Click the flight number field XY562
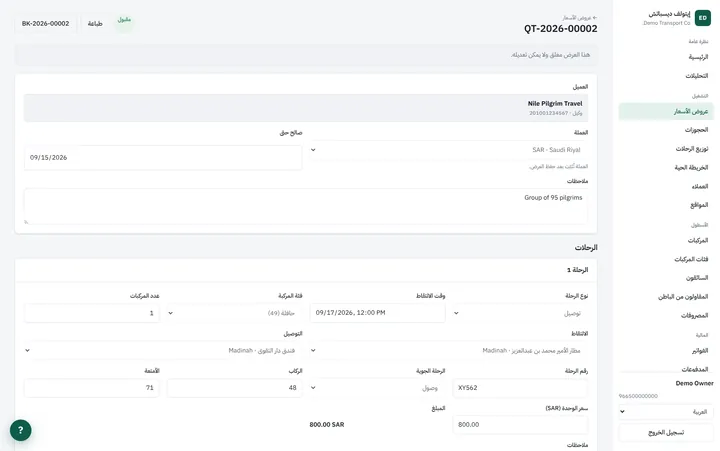The height and width of the screenshot is (451, 720). point(520,388)
